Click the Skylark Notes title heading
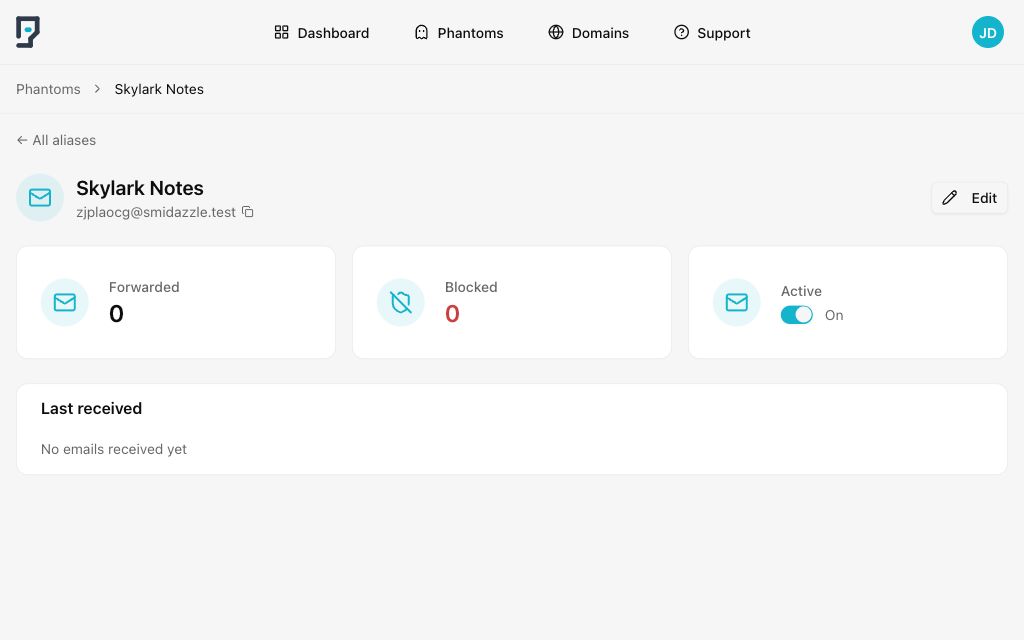Screen dimensions: 1024x640 [x=140, y=188]
